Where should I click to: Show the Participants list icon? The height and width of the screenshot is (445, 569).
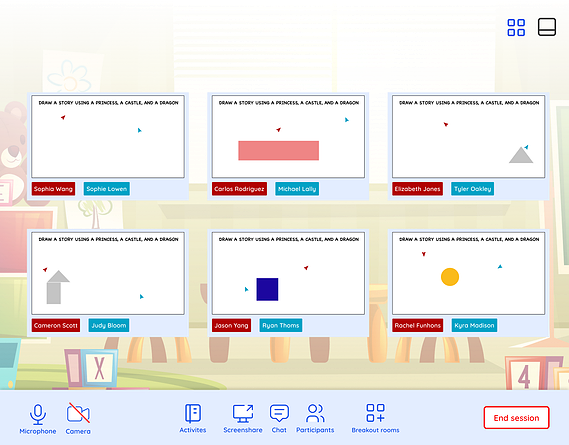pyautogui.click(x=315, y=413)
